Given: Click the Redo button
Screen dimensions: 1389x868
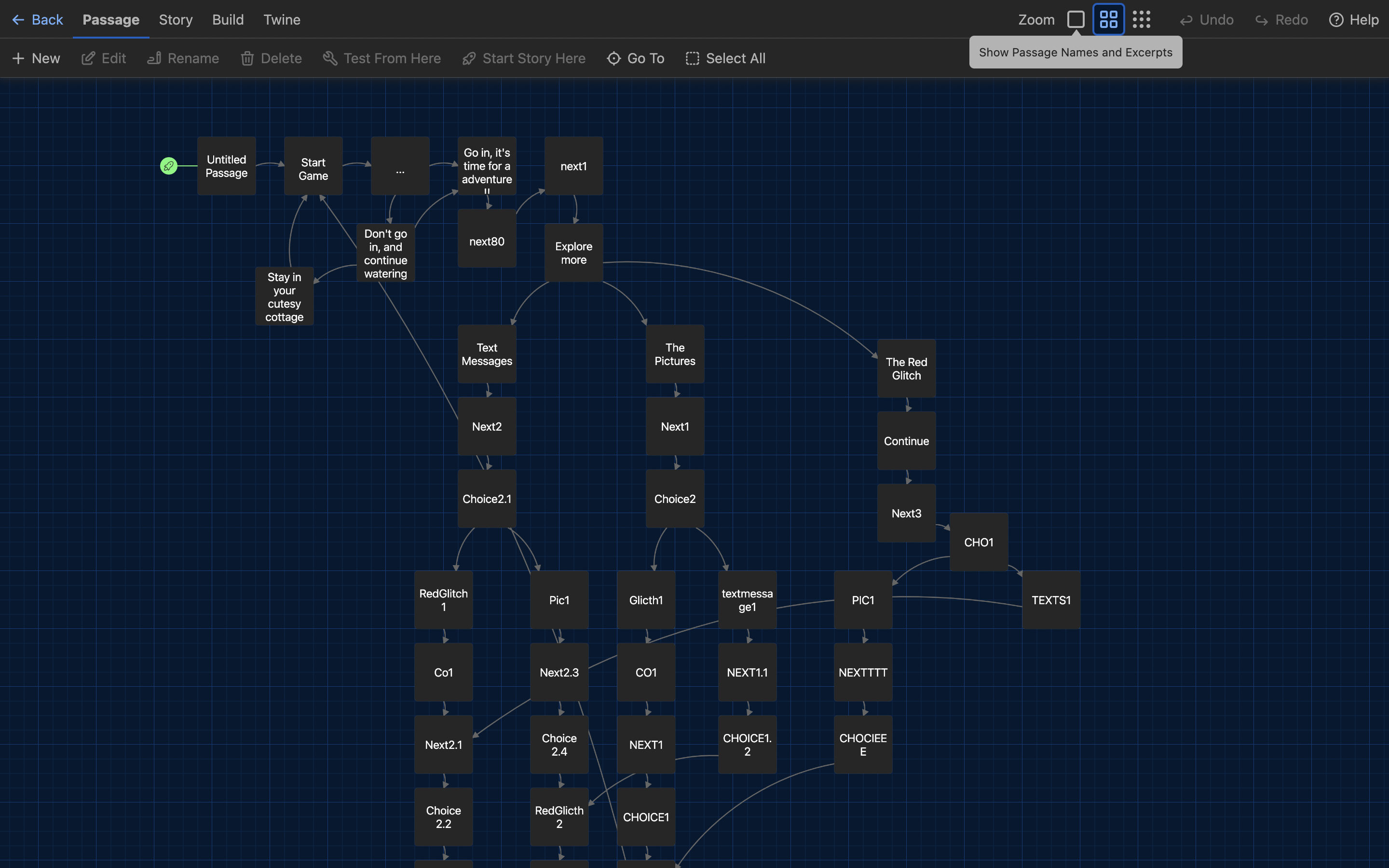Looking at the screenshot, I should (1281, 20).
